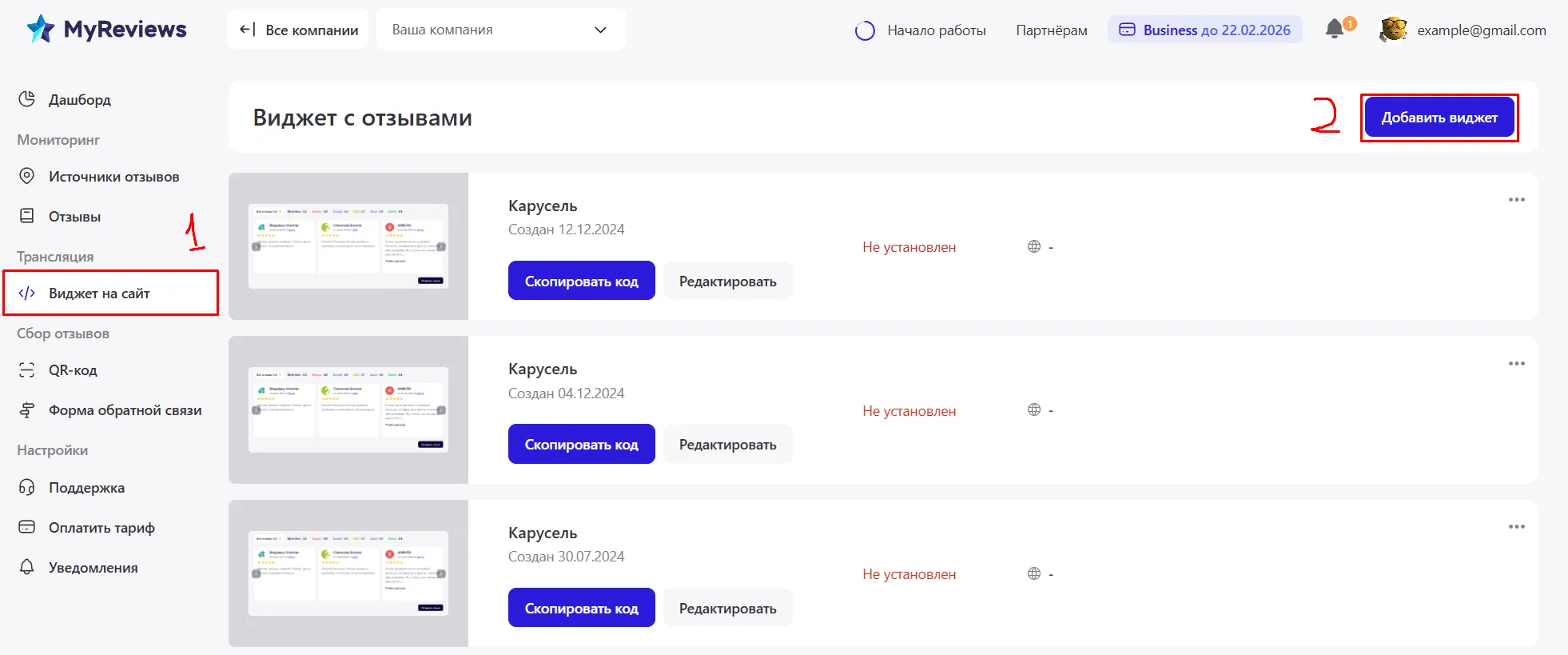The height and width of the screenshot is (655, 1568).
Task: Click Business до 22.02.2026 plan badge
Action: [x=1205, y=30]
